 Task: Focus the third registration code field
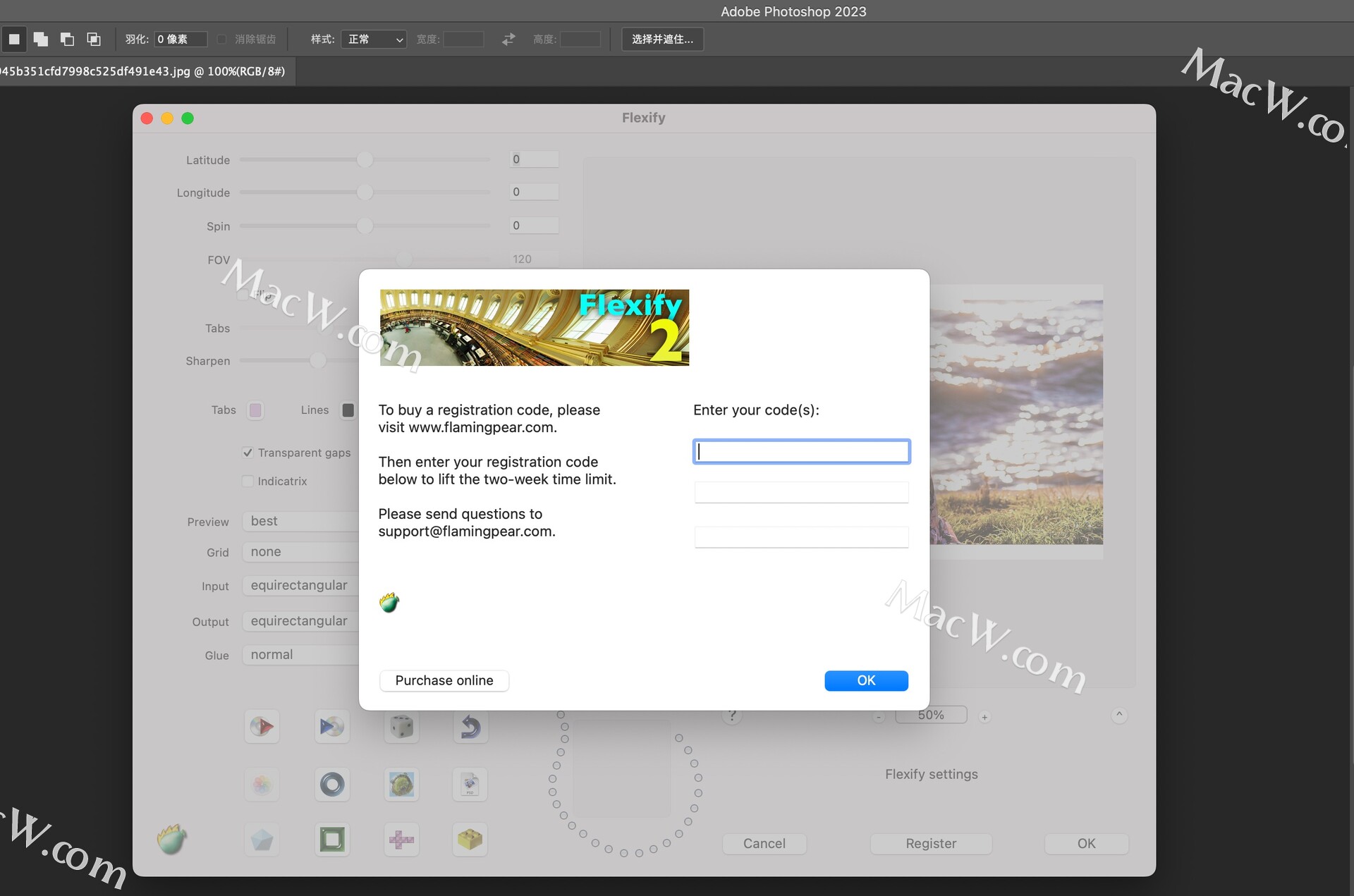802,537
